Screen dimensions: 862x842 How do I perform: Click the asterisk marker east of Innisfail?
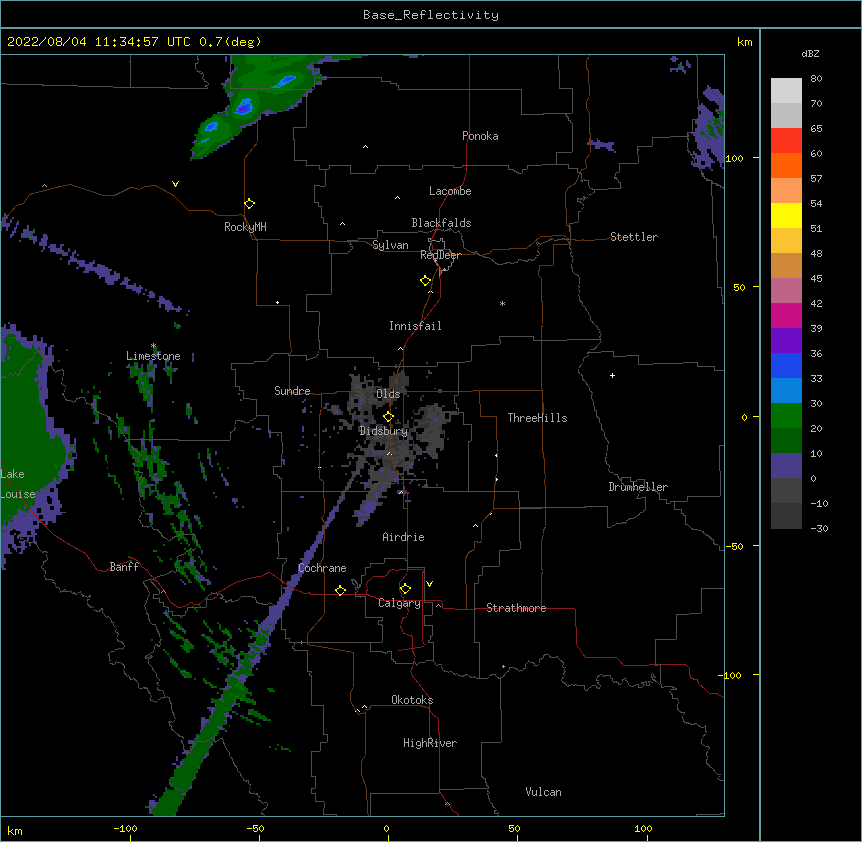click(502, 303)
